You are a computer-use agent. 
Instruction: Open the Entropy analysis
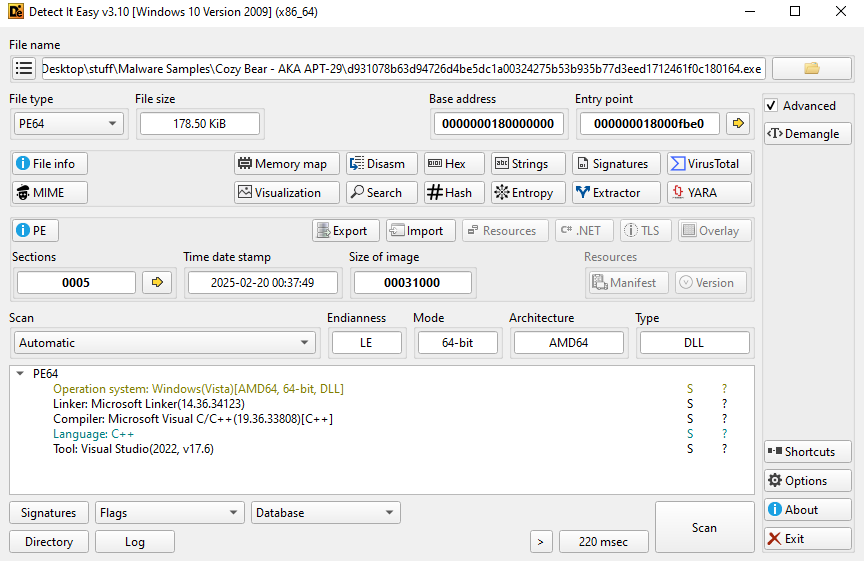(528, 192)
